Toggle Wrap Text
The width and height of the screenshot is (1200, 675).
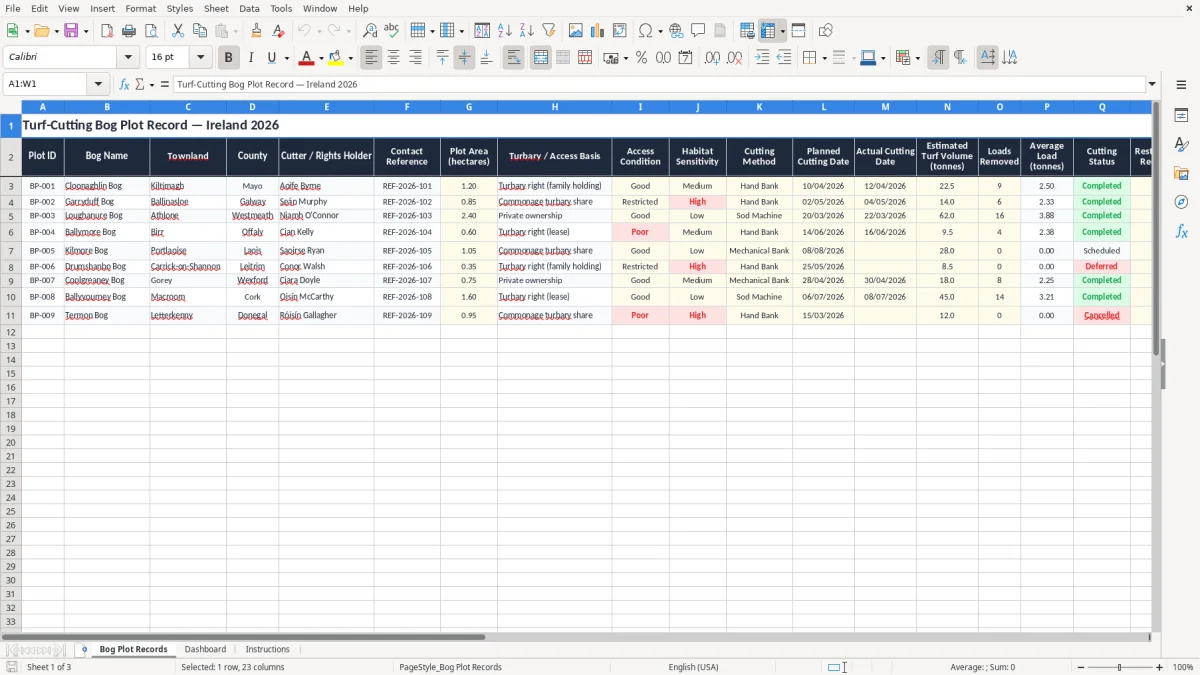click(x=514, y=58)
